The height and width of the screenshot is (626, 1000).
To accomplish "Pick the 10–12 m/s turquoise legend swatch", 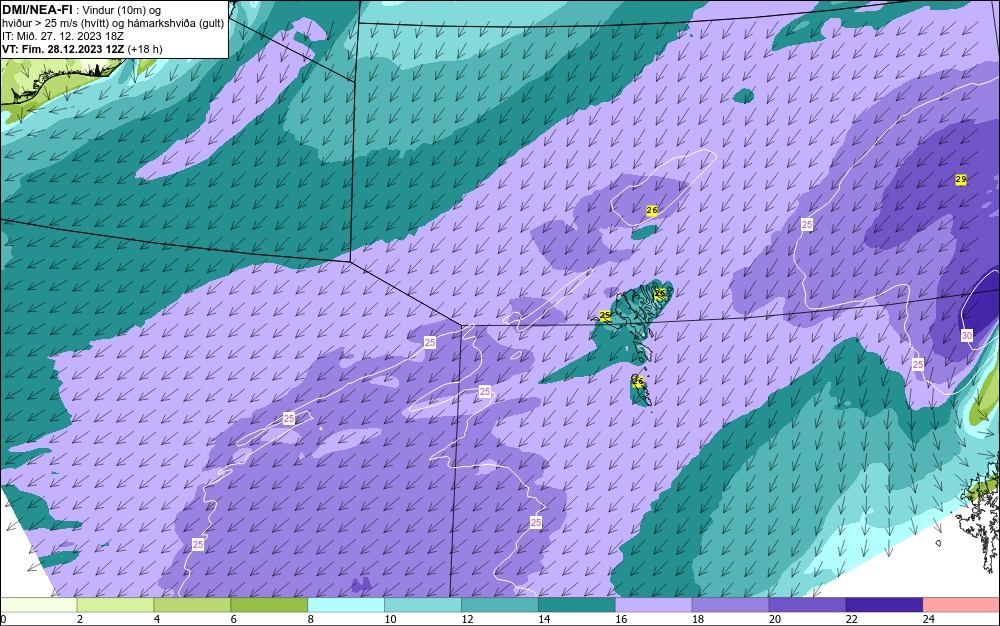I will [x=423, y=605].
